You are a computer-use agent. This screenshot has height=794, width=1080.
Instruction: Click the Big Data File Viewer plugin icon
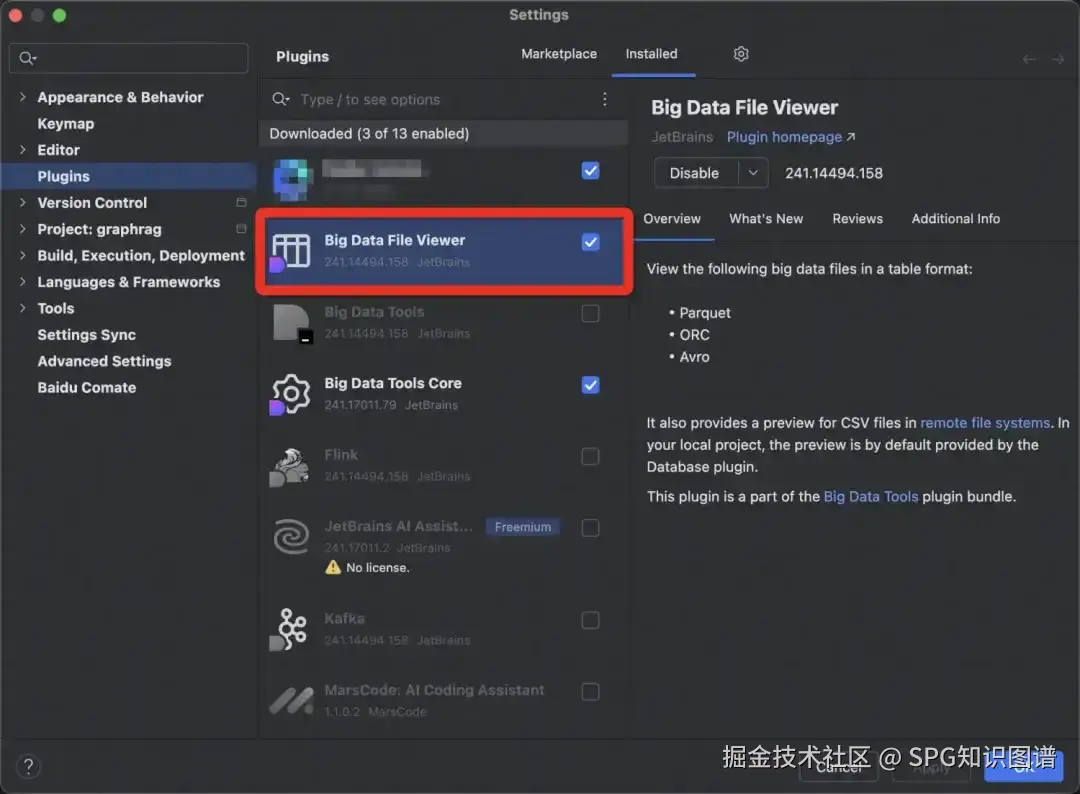tap(290, 251)
